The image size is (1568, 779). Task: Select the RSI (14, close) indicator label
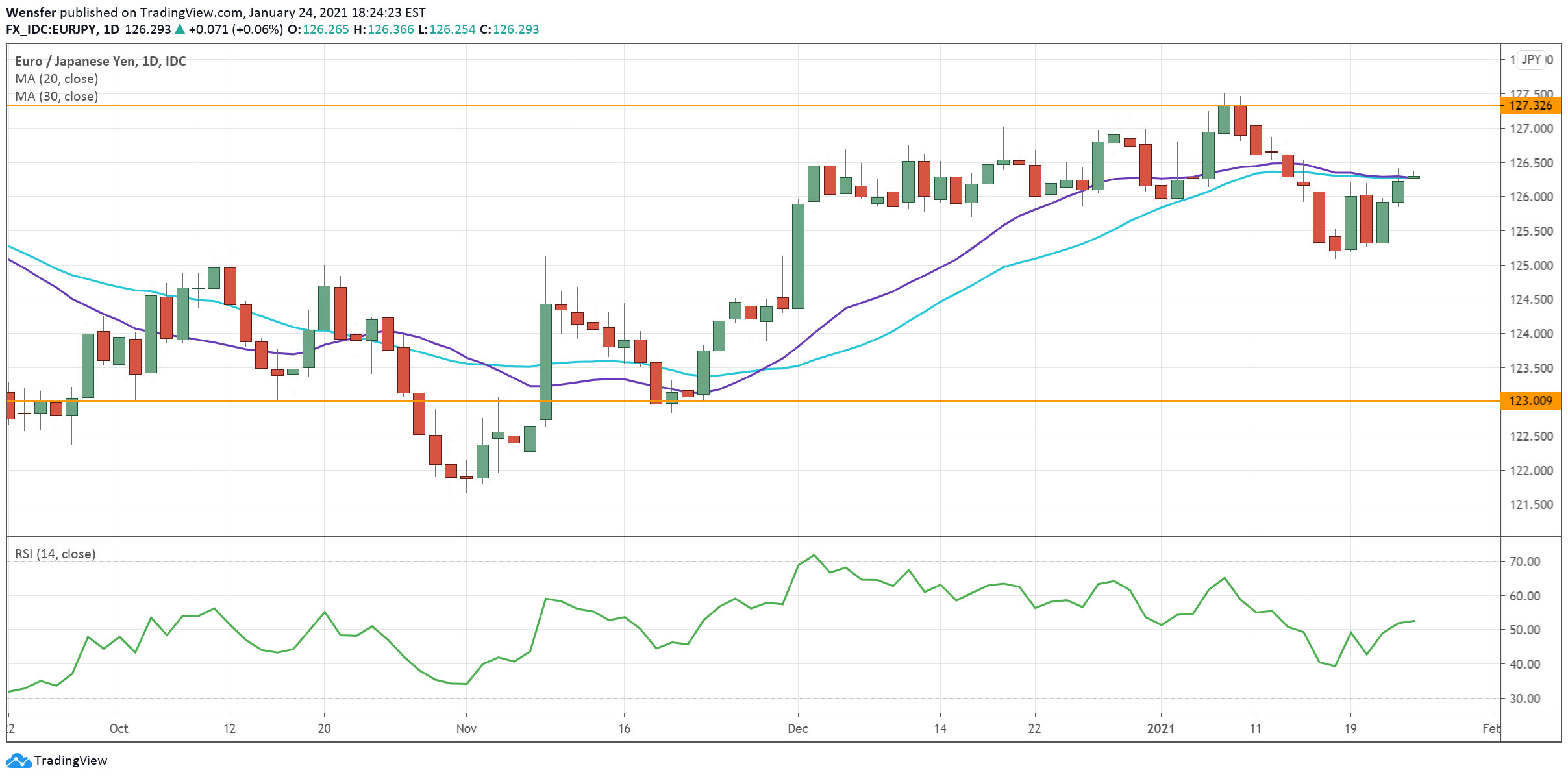click(55, 554)
